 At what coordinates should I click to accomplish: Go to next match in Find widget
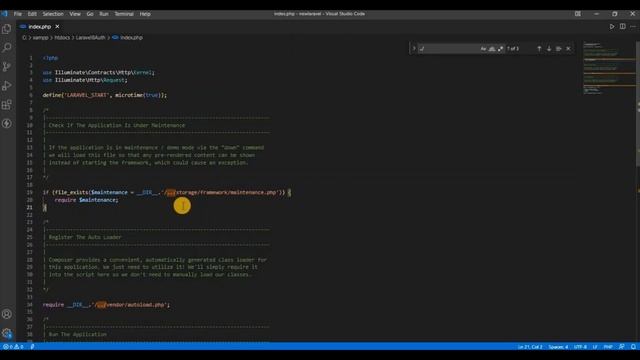coord(549,49)
